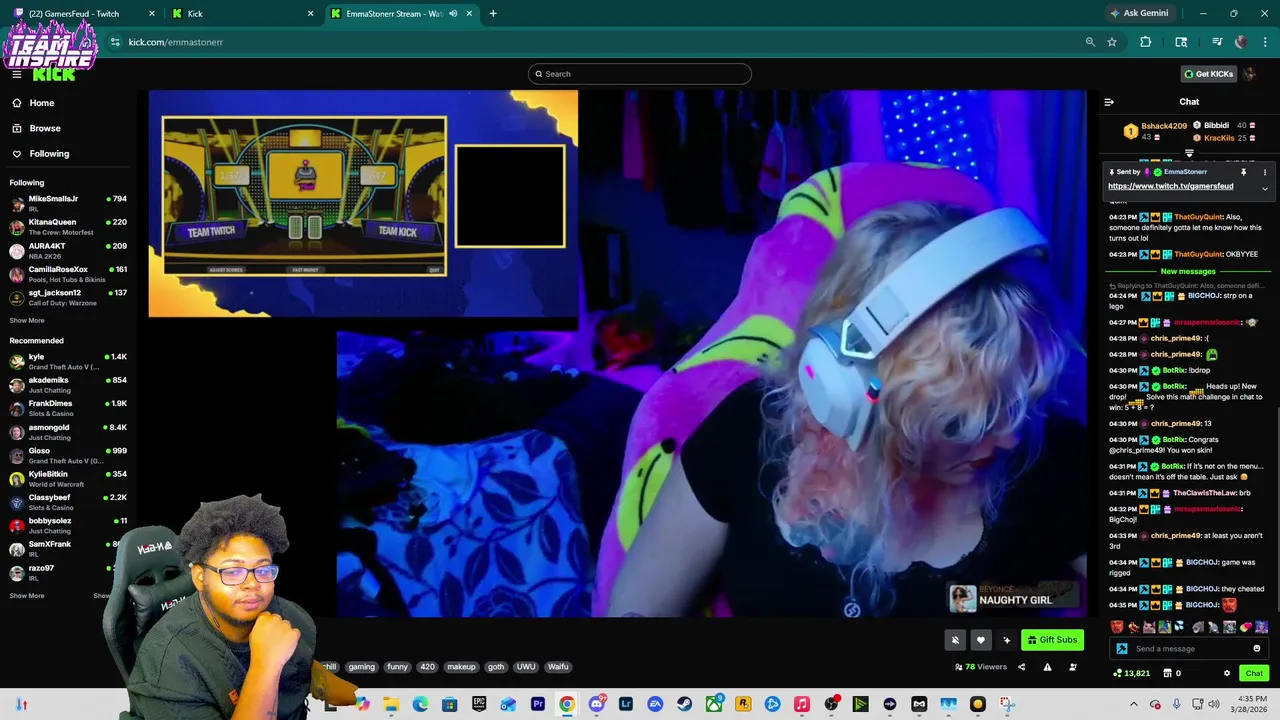Open Steam from the taskbar

coord(685,704)
